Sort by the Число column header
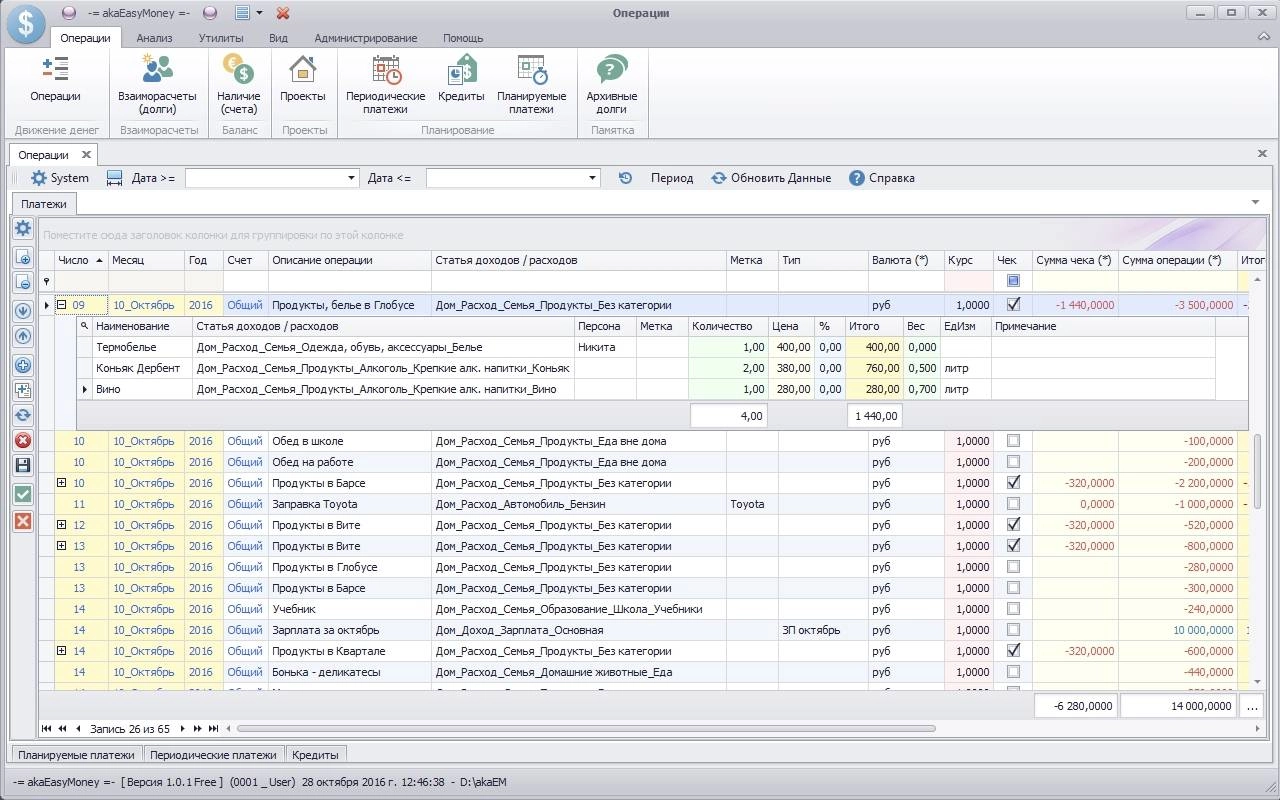The width and height of the screenshot is (1280, 800). (x=80, y=260)
